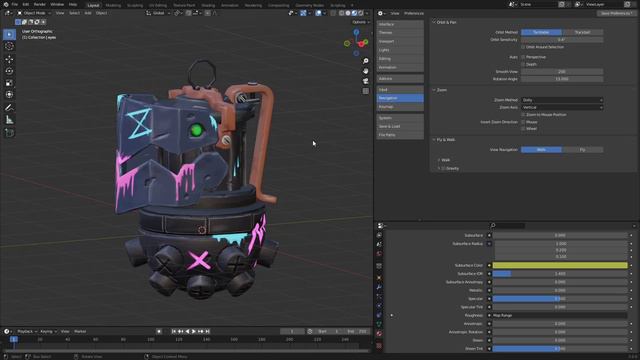Click the red X axis gizmo
This screenshot has height=360, width=640.
[x=362, y=44]
